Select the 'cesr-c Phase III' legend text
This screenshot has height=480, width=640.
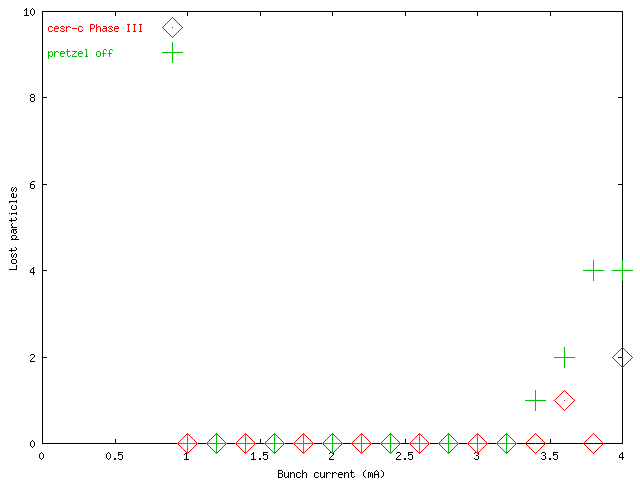[x=95, y=29]
